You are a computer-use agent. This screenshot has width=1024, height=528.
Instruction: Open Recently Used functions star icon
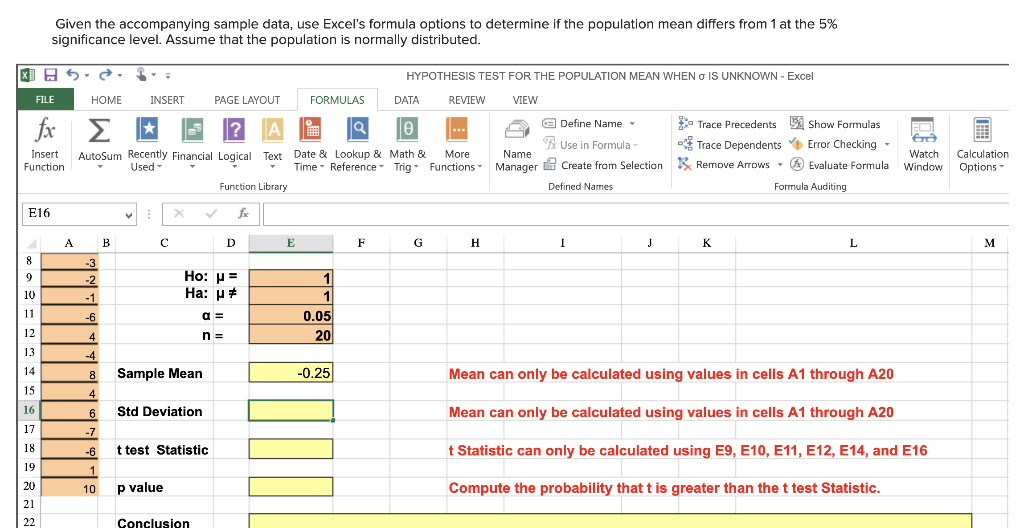tap(148, 129)
